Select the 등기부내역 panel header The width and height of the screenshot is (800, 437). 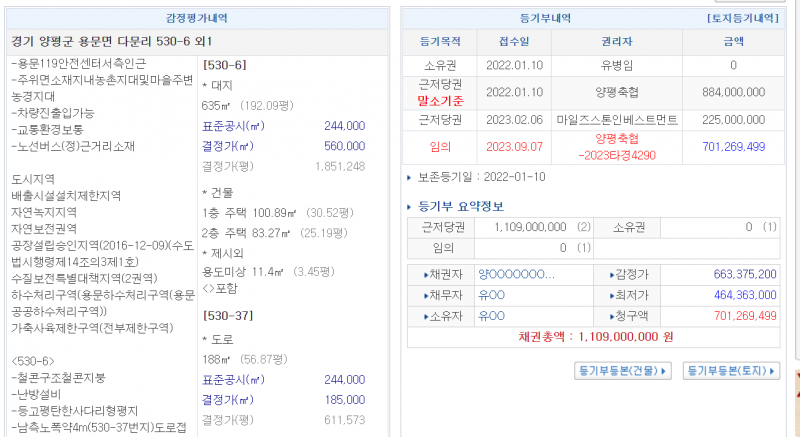pyautogui.click(x=546, y=18)
